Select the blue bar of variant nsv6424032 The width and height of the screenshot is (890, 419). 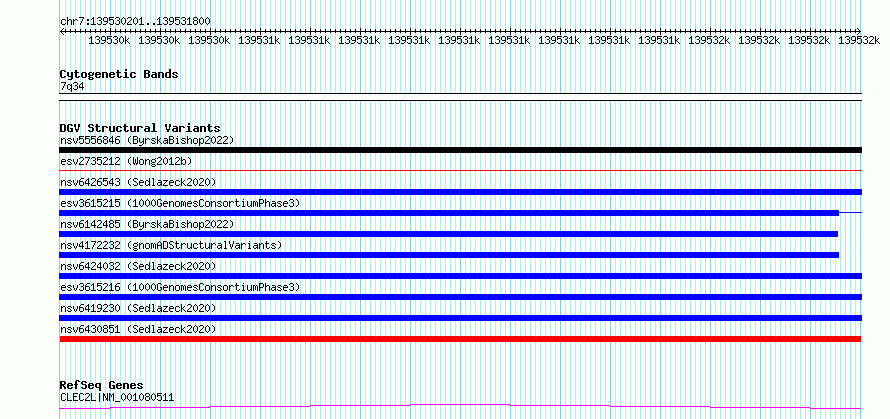460,276
